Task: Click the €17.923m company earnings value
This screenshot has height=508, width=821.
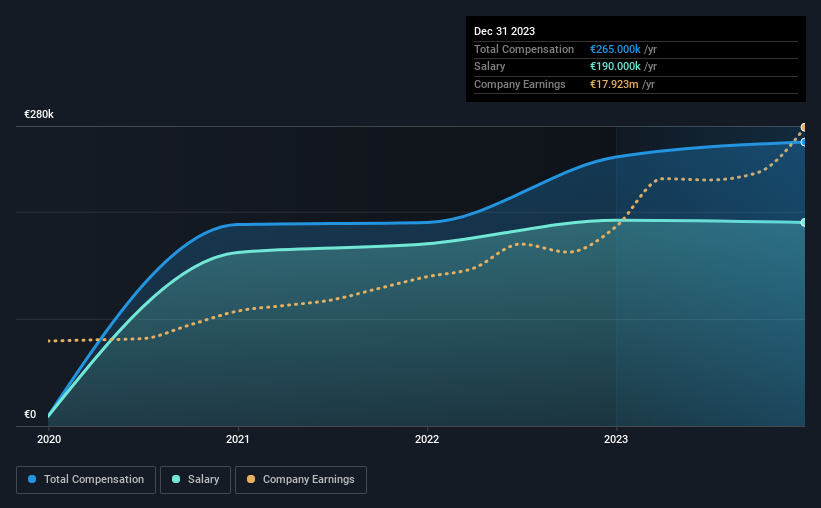Action: [614, 84]
